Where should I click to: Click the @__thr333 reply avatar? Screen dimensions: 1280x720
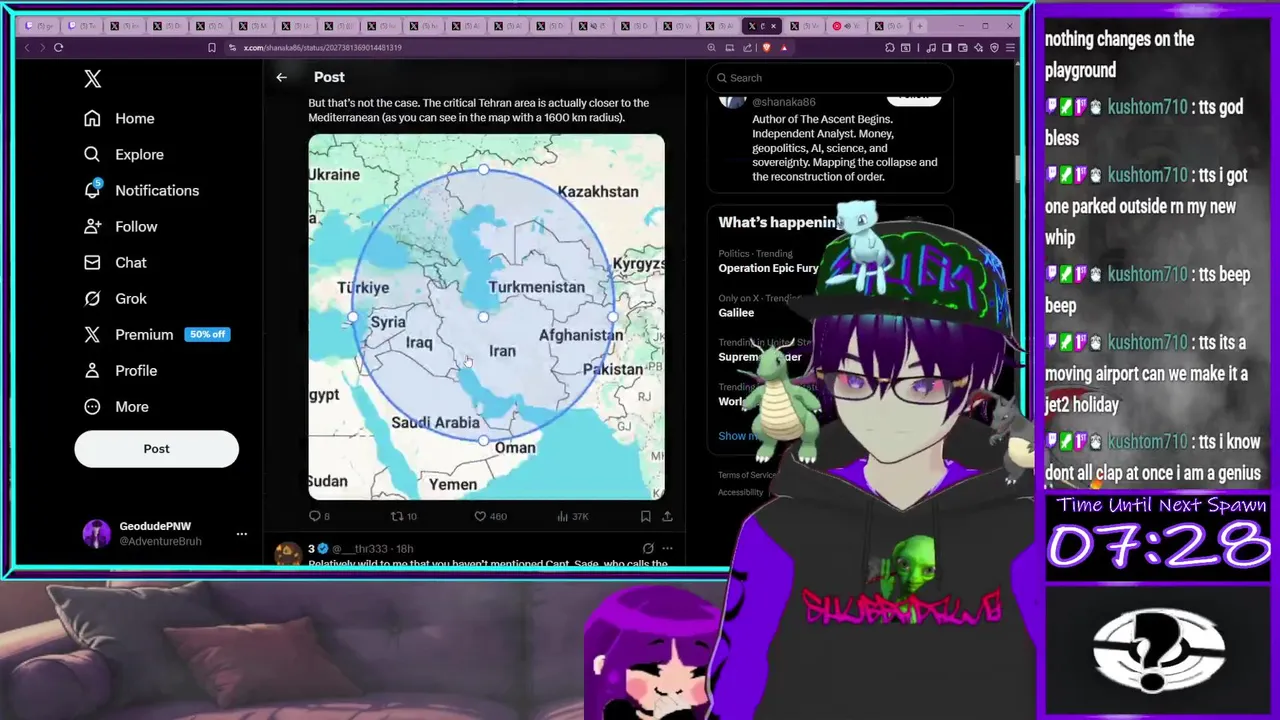[288, 553]
